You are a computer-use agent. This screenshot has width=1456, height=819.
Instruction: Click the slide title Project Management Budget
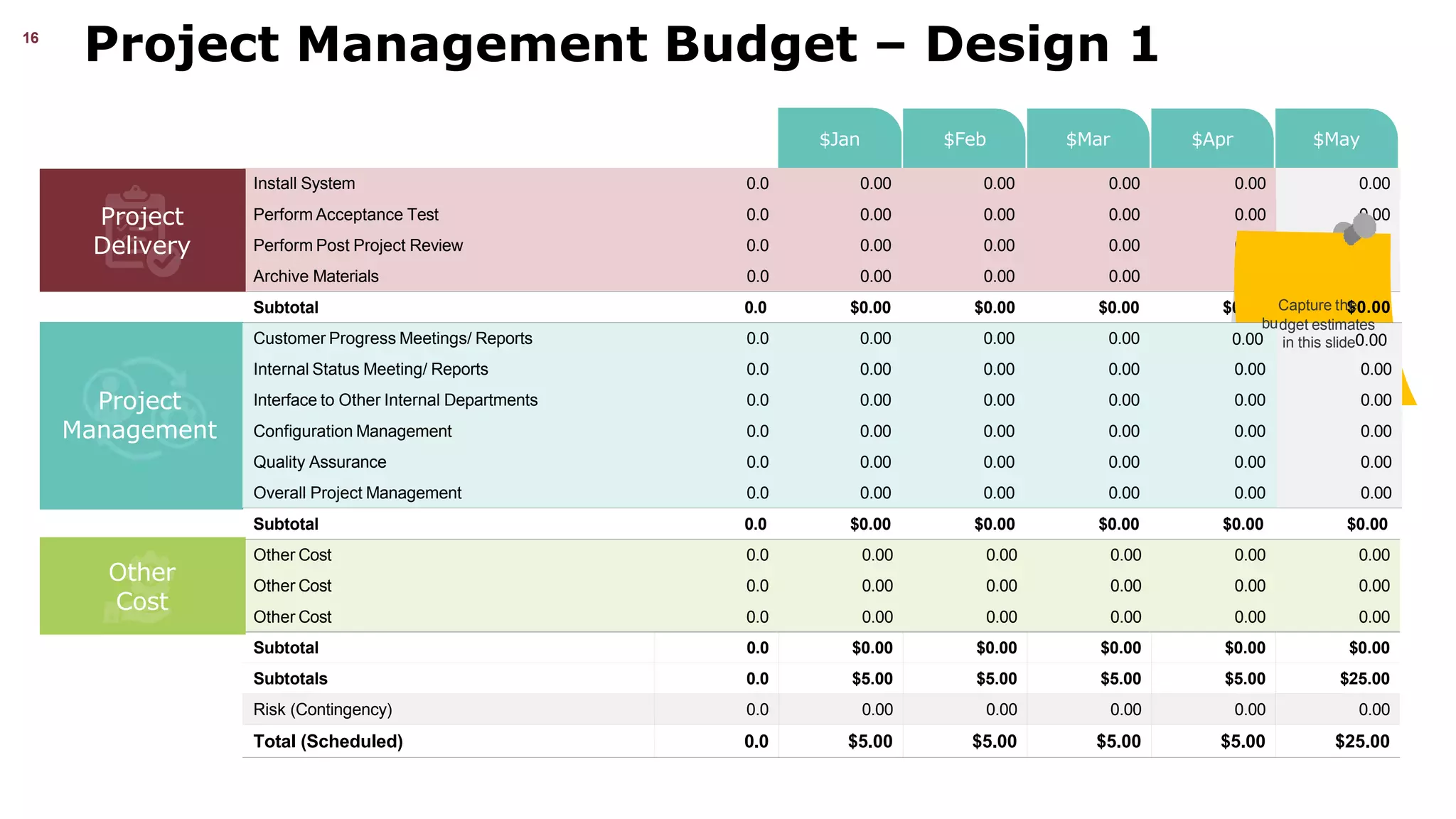[621, 44]
